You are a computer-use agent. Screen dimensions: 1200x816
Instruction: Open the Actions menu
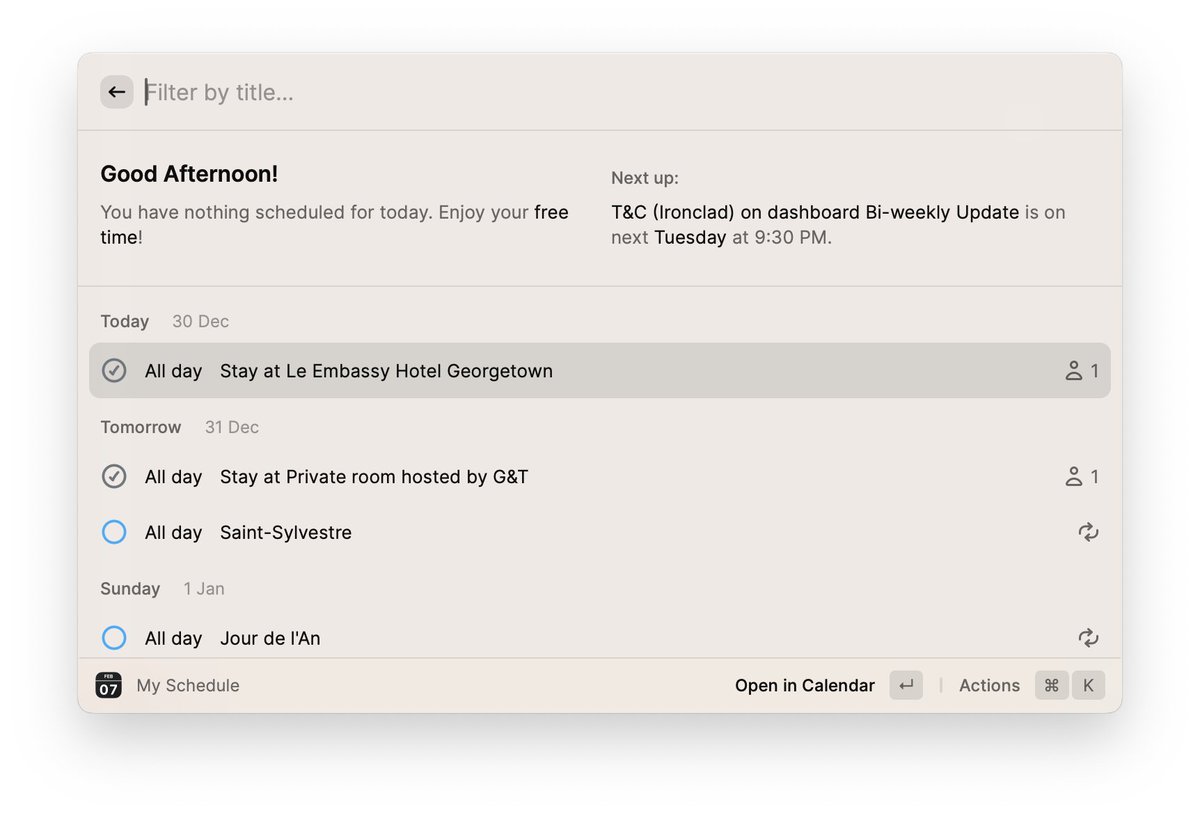click(988, 685)
